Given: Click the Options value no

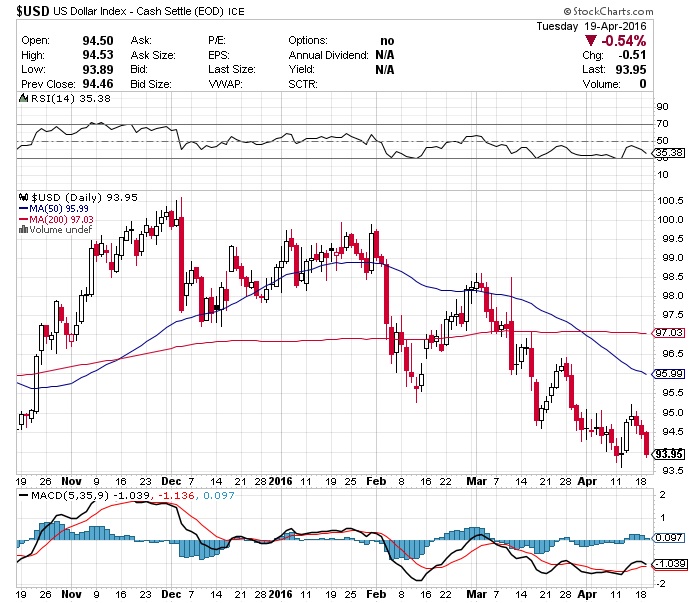Looking at the screenshot, I should [x=387, y=41].
